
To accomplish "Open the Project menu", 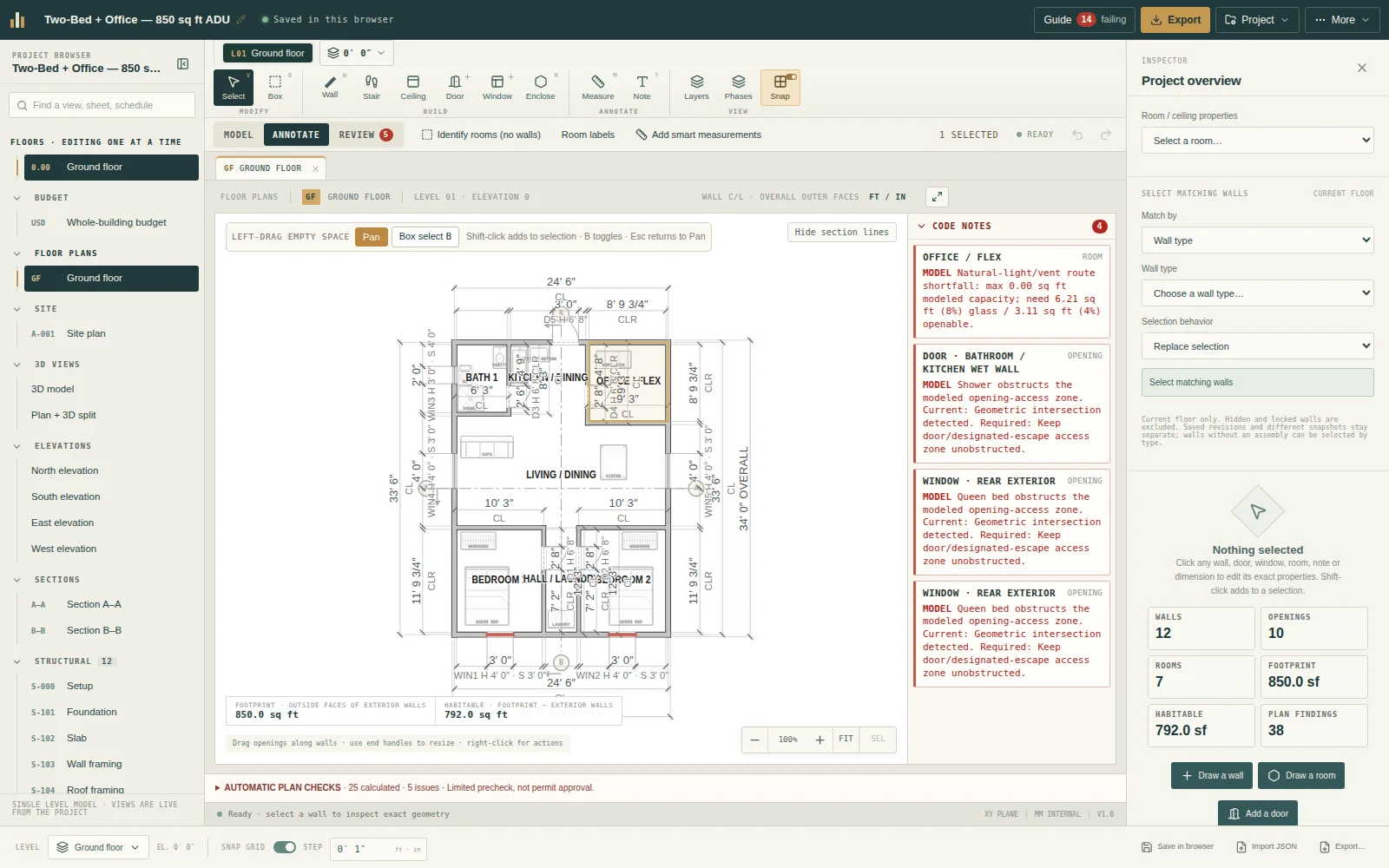I will click(x=1257, y=20).
